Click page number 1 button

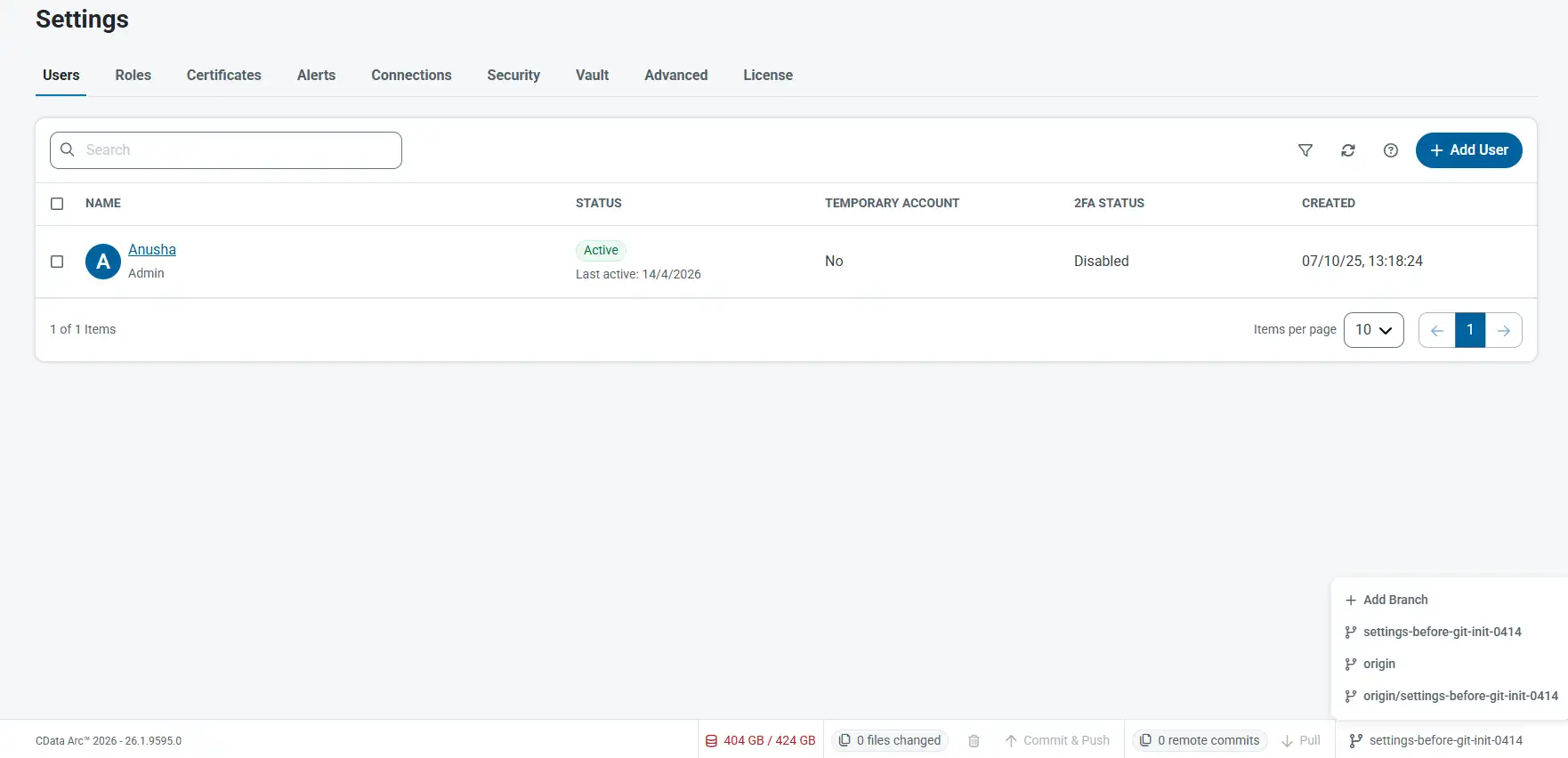tap(1470, 330)
